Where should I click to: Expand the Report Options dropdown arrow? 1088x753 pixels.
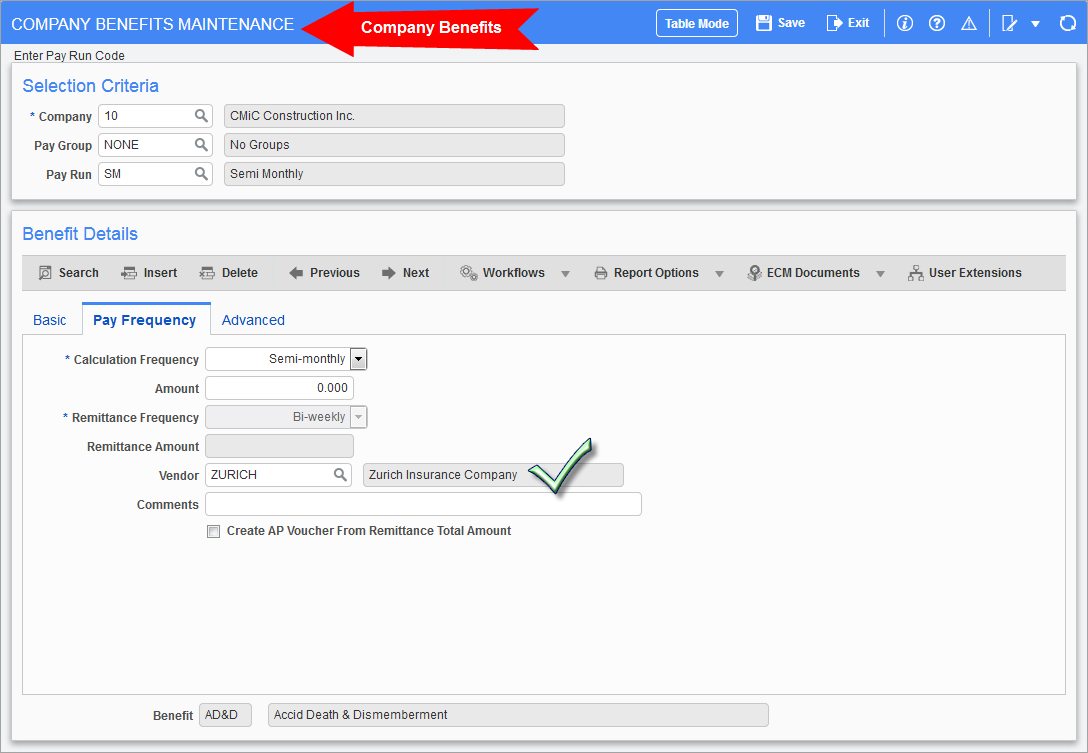tap(720, 273)
